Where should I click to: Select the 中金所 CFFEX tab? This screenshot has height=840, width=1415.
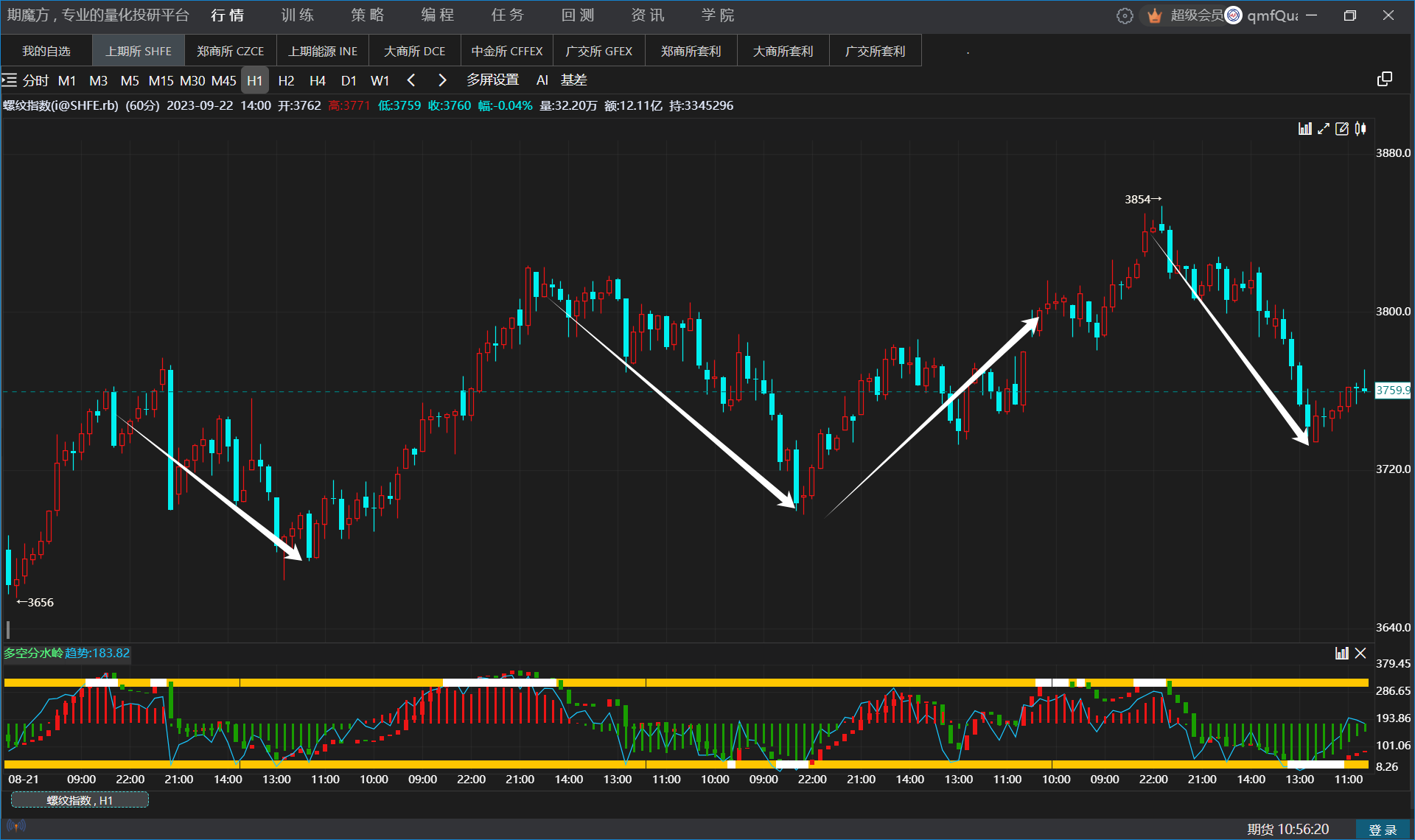506,51
